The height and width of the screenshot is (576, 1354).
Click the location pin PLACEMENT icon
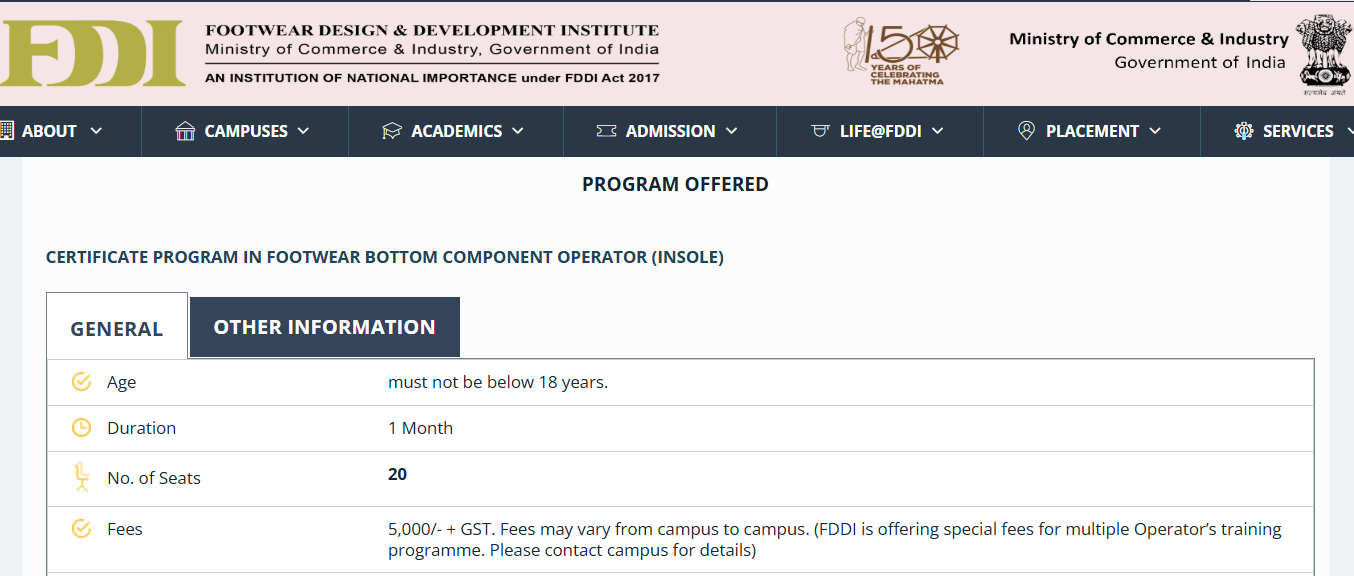tap(1026, 131)
